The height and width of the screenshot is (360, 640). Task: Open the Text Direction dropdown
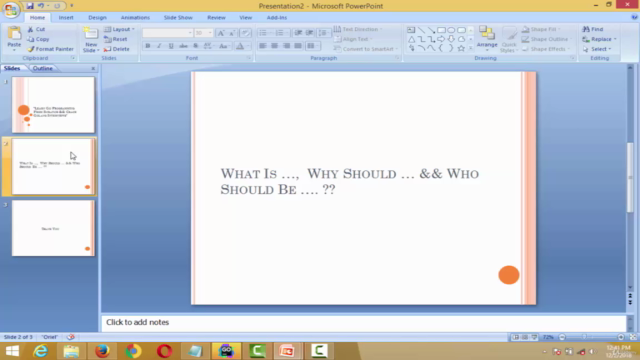click(x=358, y=29)
